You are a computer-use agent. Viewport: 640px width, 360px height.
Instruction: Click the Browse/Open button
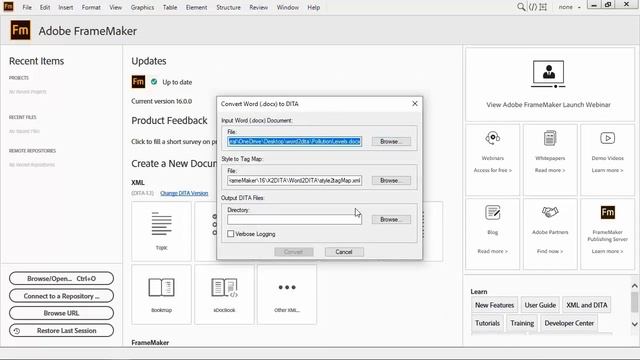coord(61,278)
